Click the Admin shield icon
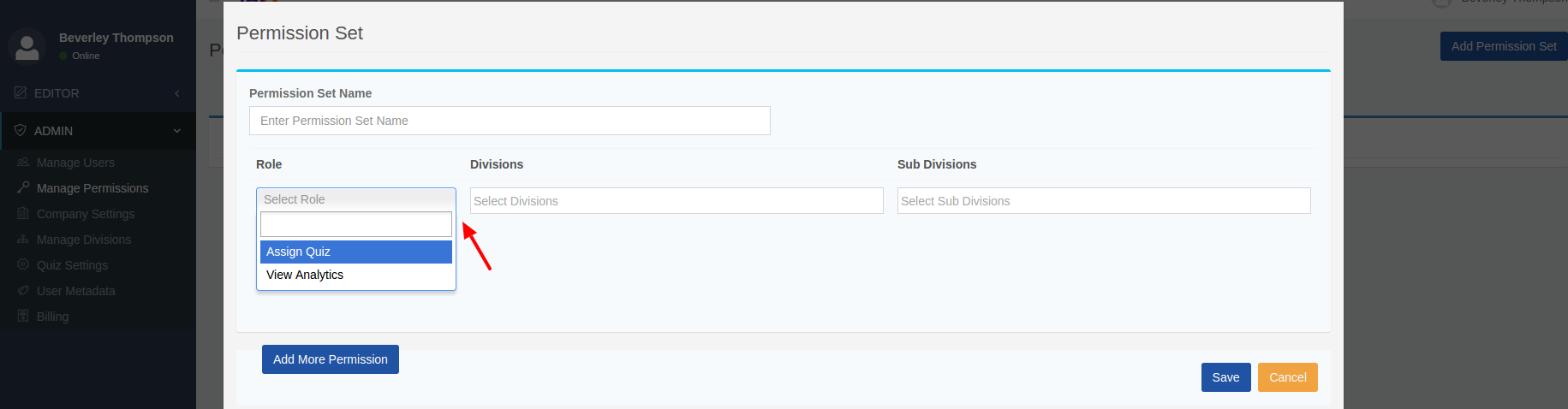The width and height of the screenshot is (1568, 409). coord(21,130)
